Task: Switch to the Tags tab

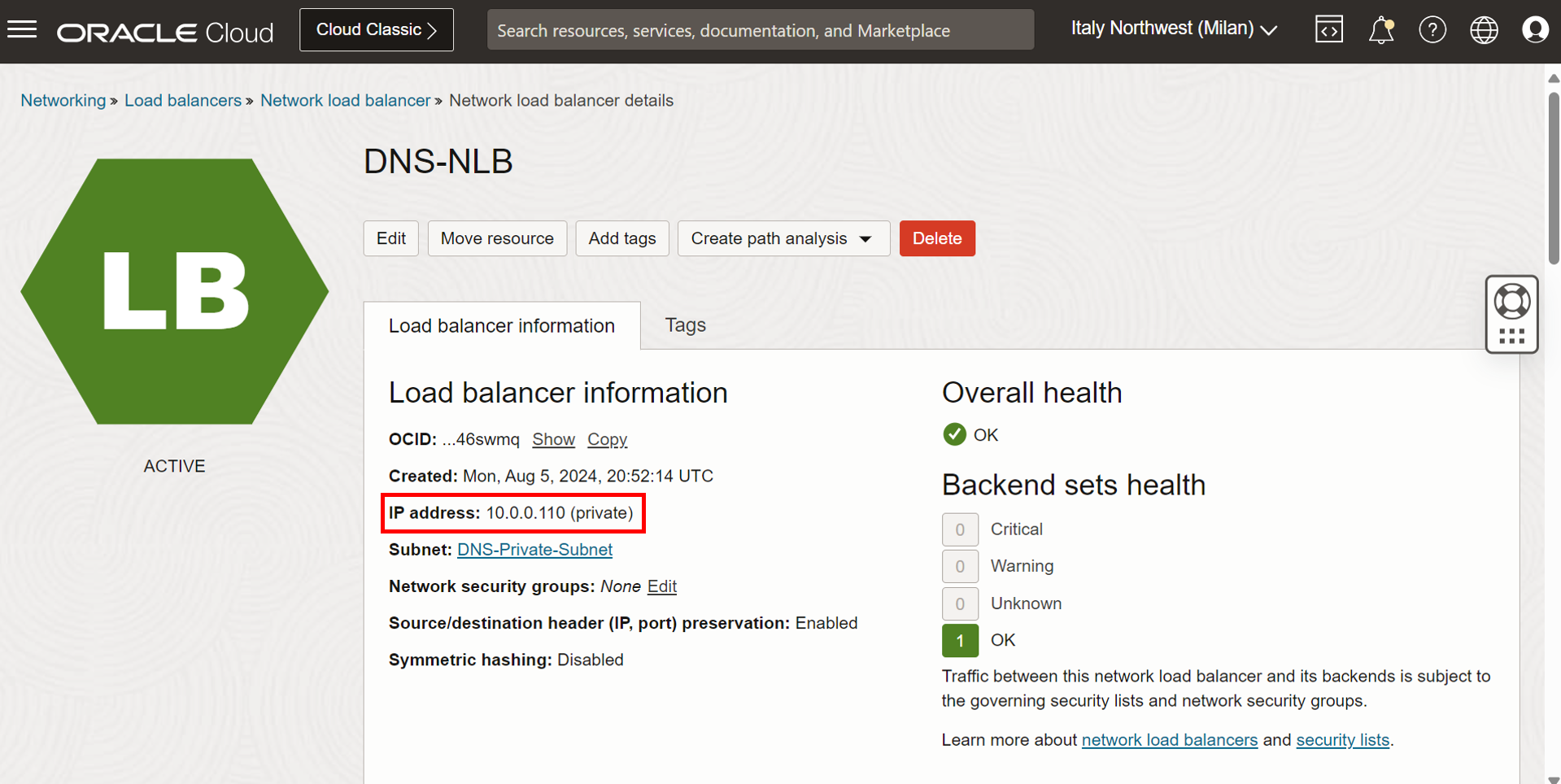Action: [685, 325]
